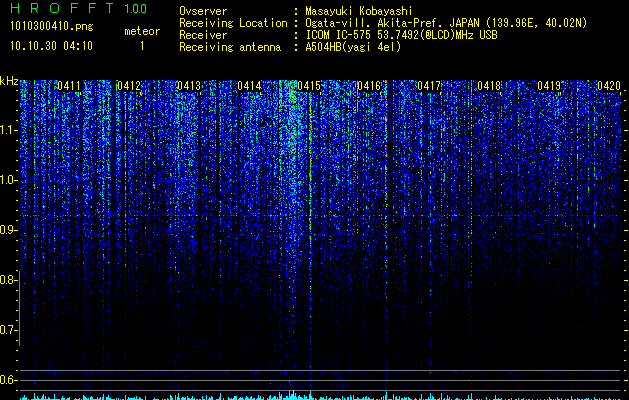Click the 0414 time marker
This screenshot has width=629, height=400.
[249, 86]
